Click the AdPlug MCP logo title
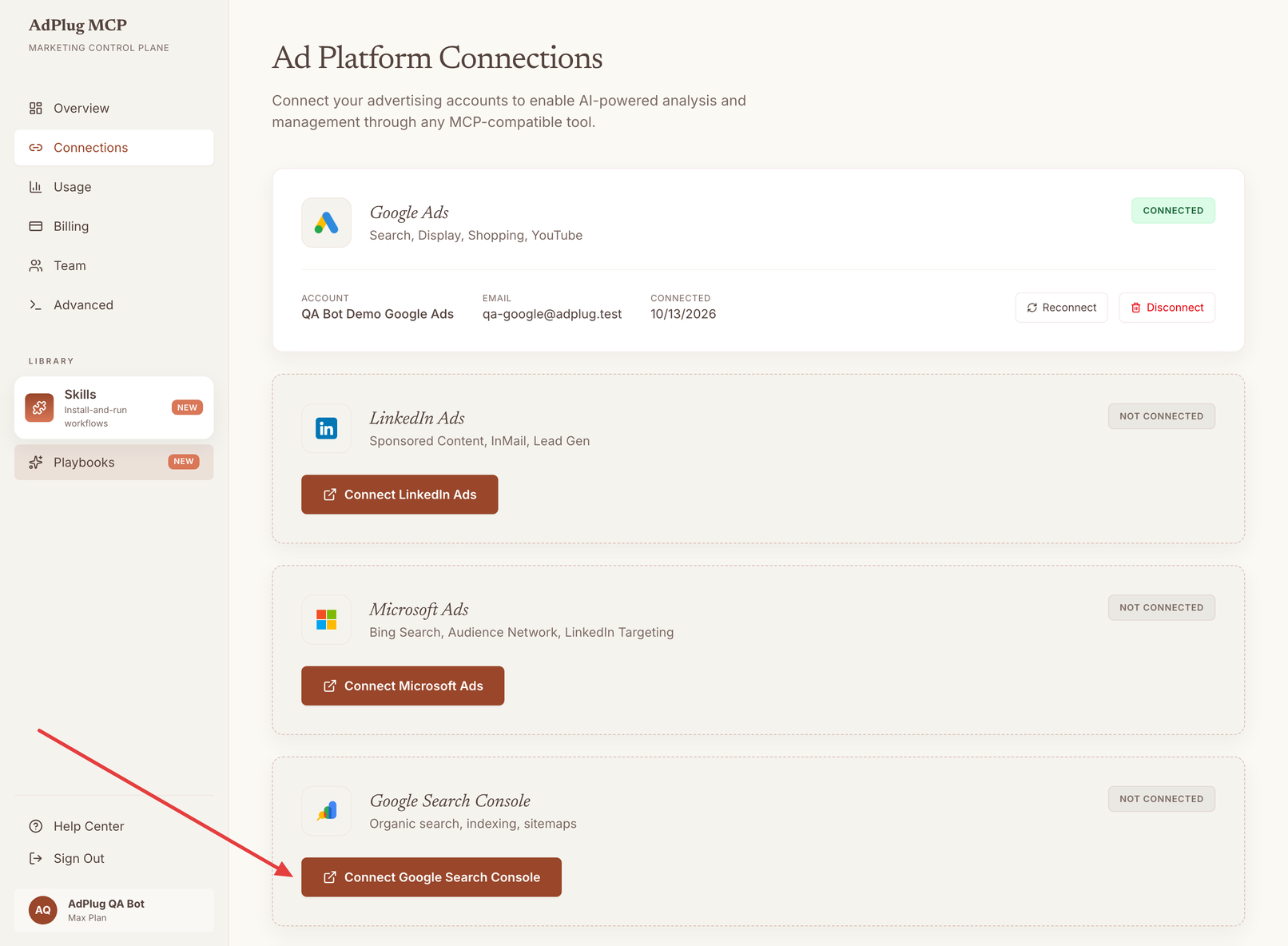The height and width of the screenshot is (946, 1288). (78, 25)
